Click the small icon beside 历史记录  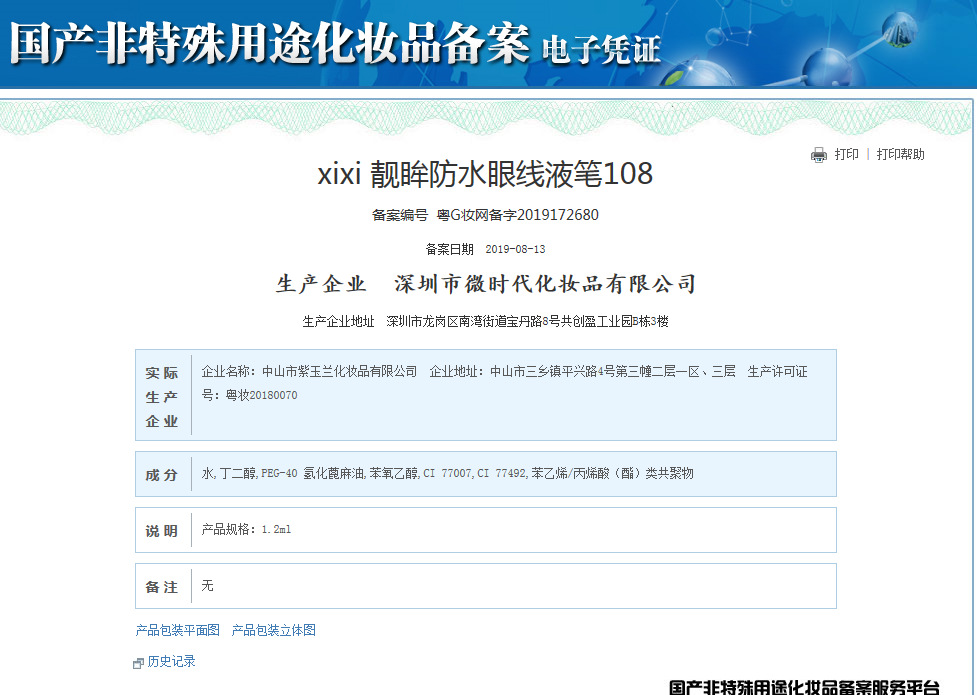(138, 663)
